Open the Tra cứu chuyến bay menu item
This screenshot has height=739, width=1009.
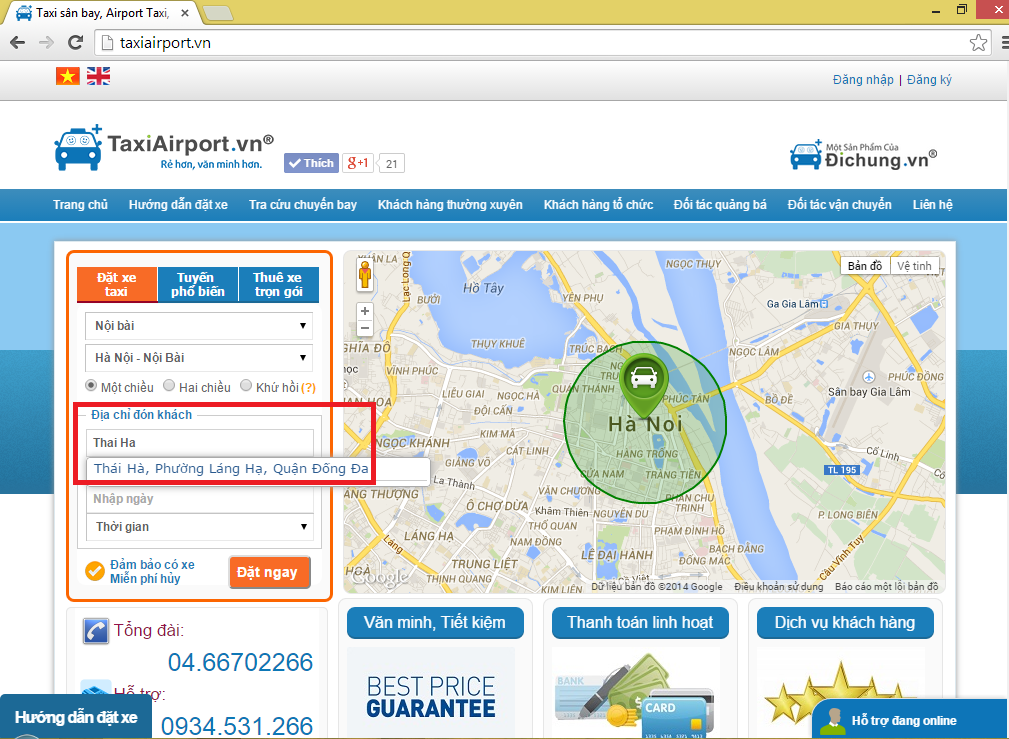pyautogui.click(x=302, y=205)
